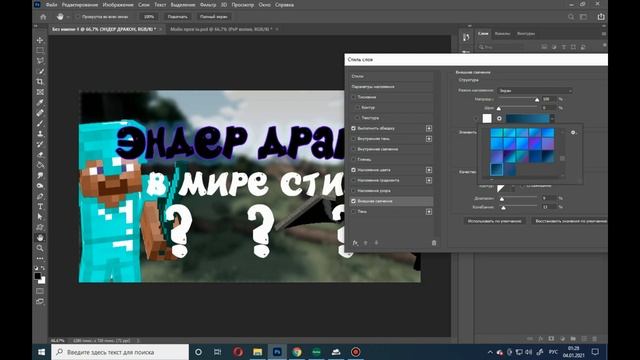Viewport: 640px width, 360px height.
Task: Show hidden icons in system tray
Action: pos(490,352)
